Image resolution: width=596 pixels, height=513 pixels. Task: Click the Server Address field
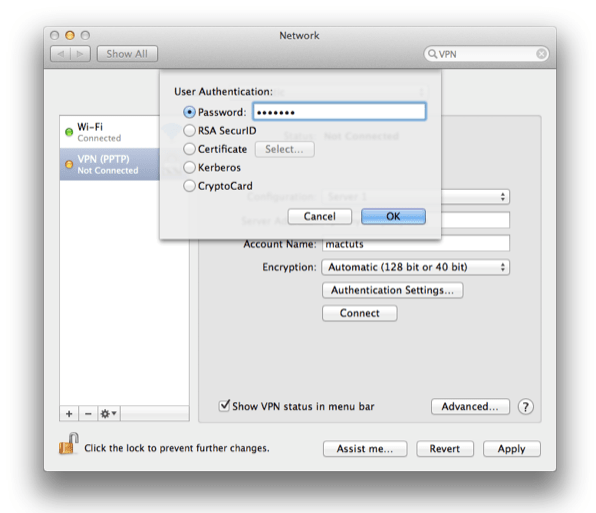click(x=475, y=220)
